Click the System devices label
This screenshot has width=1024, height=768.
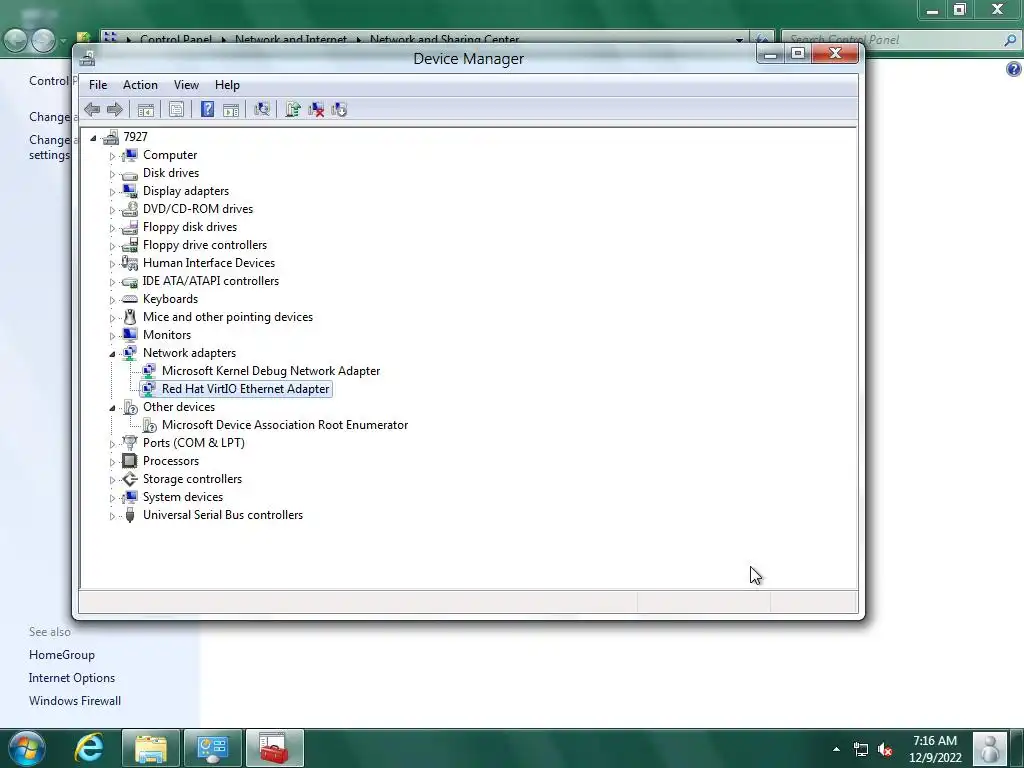click(183, 497)
